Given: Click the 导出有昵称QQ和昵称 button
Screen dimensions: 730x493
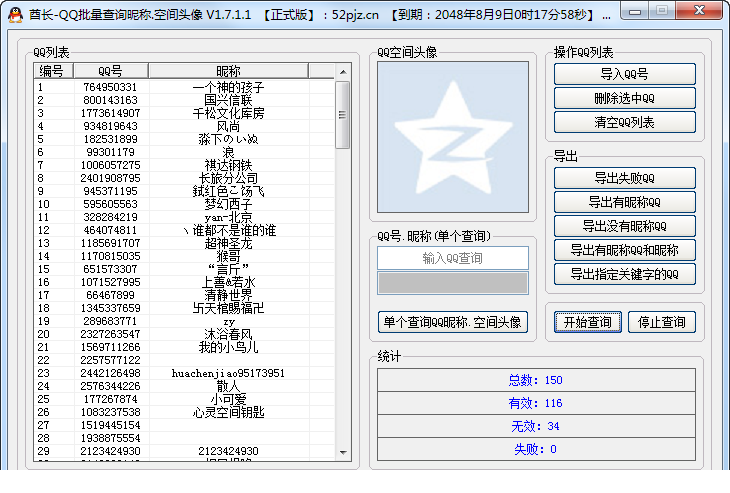Looking at the screenshot, I should coord(624,250).
